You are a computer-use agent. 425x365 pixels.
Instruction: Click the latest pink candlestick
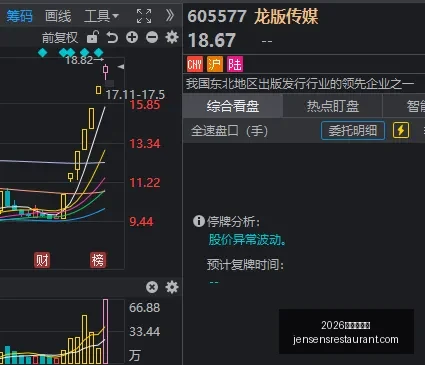pyautogui.click(x=106, y=70)
